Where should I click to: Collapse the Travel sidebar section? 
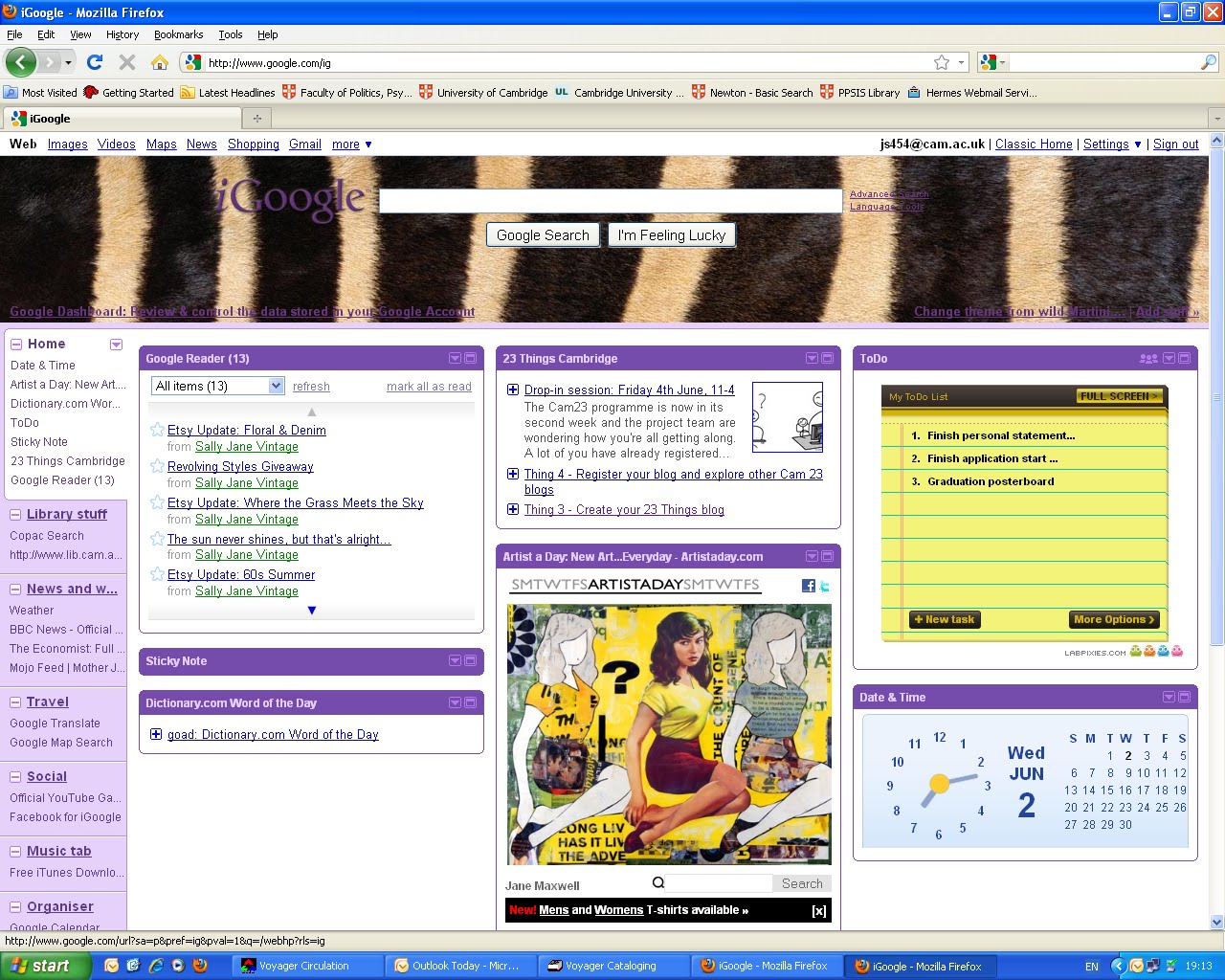15,702
